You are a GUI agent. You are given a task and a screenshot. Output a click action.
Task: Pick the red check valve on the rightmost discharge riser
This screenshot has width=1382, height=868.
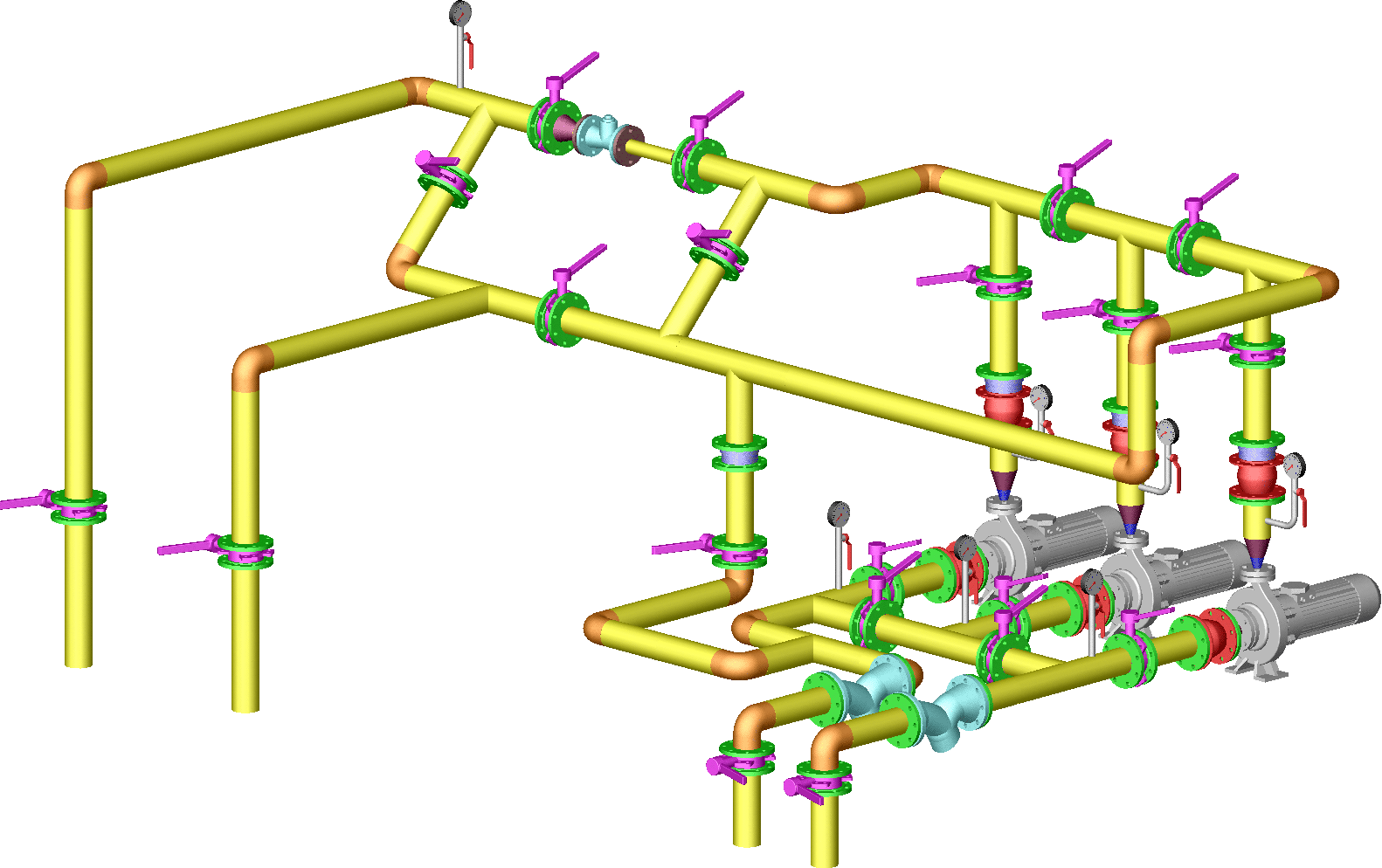click(1256, 479)
